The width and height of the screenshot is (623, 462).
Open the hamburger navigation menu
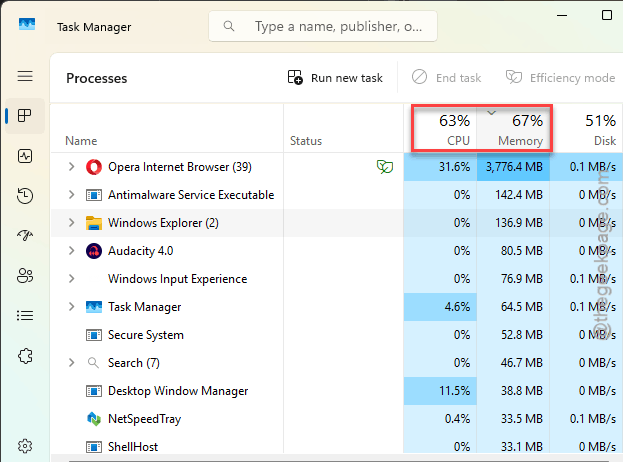[x=25, y=76]
